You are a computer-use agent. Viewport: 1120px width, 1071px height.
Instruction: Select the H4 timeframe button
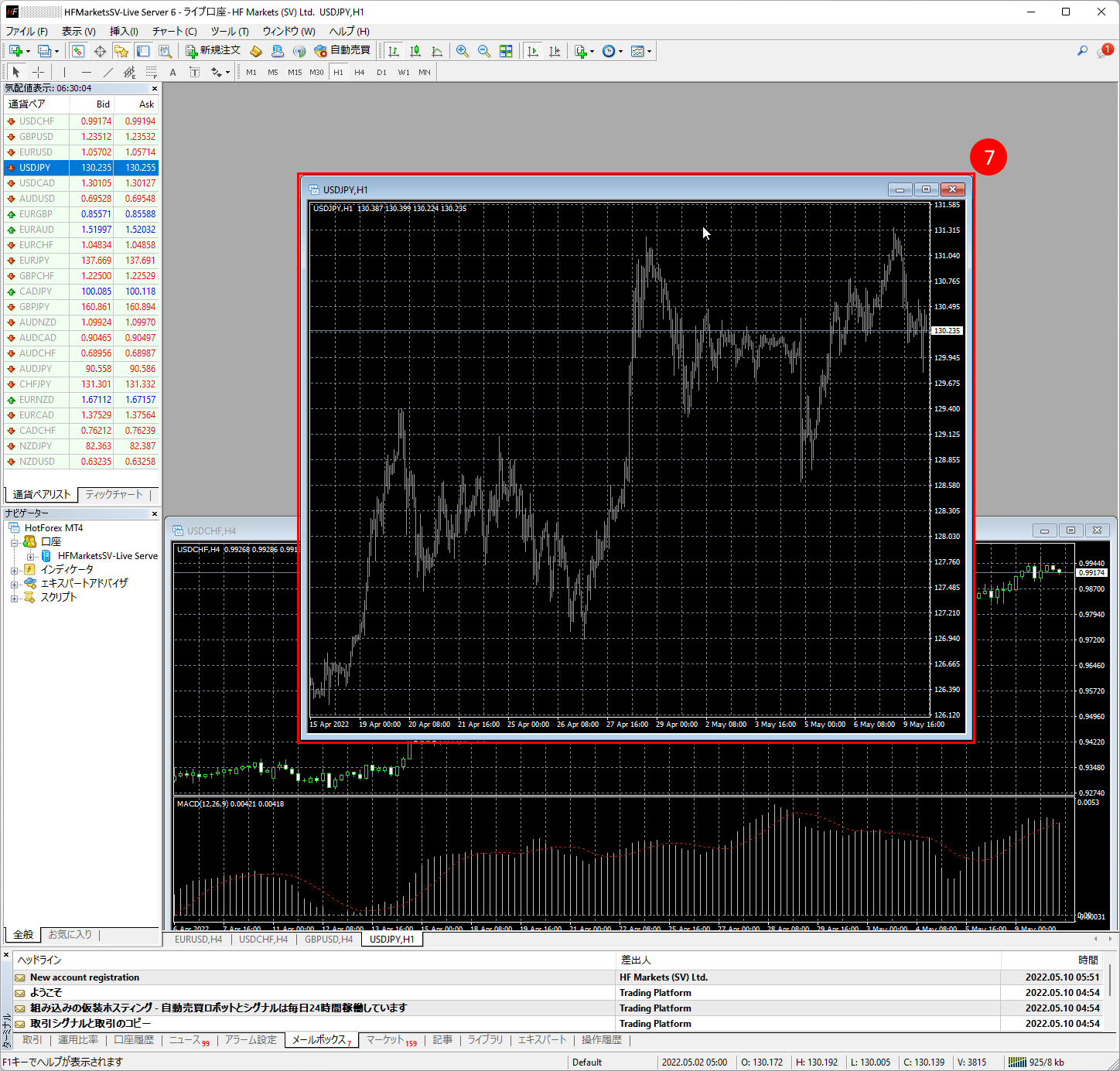(x=359, y=72)
